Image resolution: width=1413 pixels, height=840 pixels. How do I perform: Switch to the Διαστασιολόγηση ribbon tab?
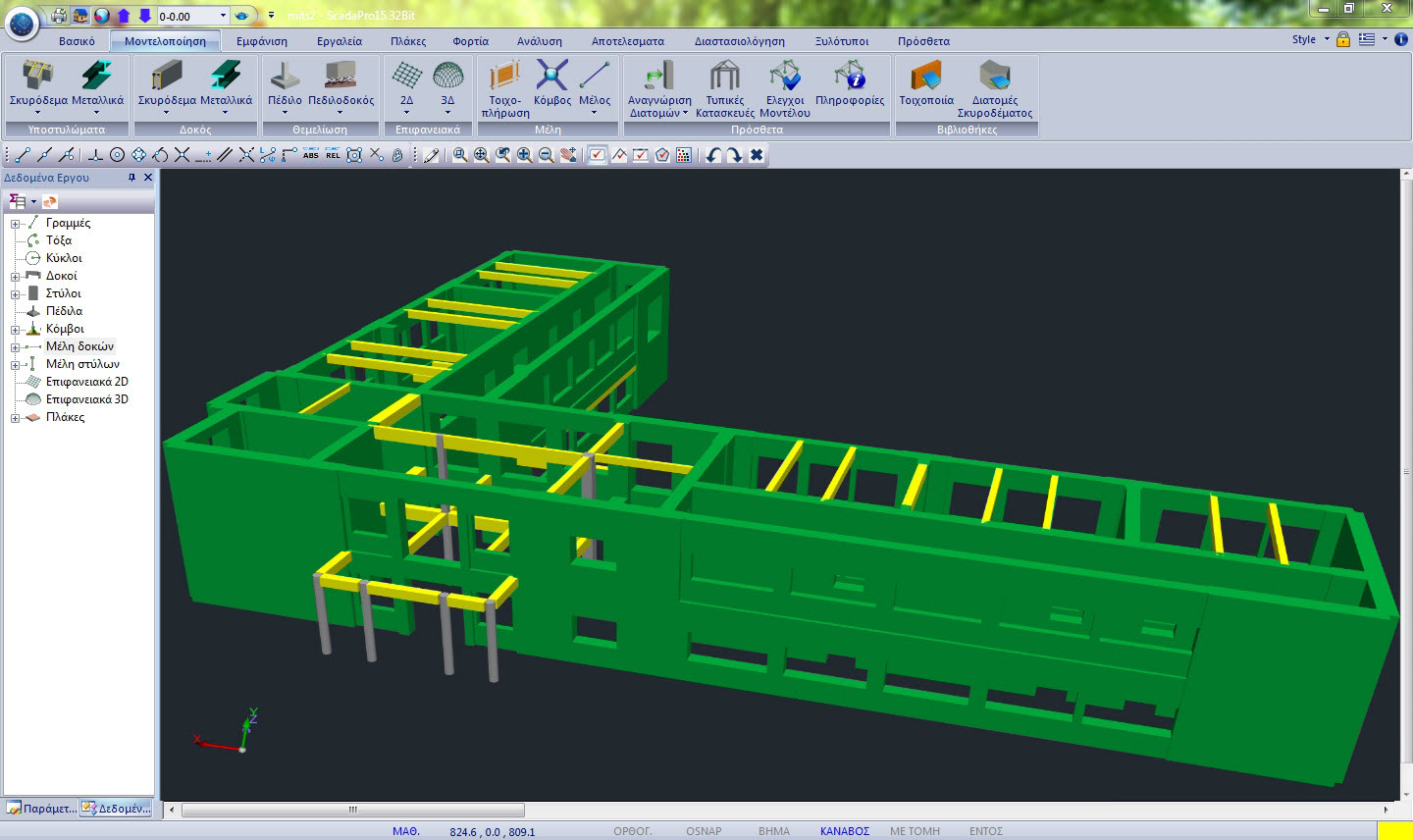(x=740, y=41)
